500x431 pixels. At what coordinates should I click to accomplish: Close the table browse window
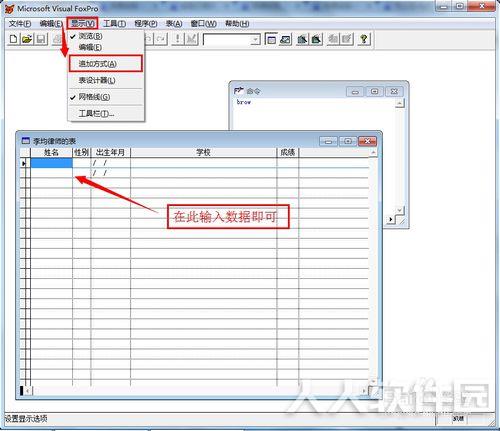[x=367, y=141]
